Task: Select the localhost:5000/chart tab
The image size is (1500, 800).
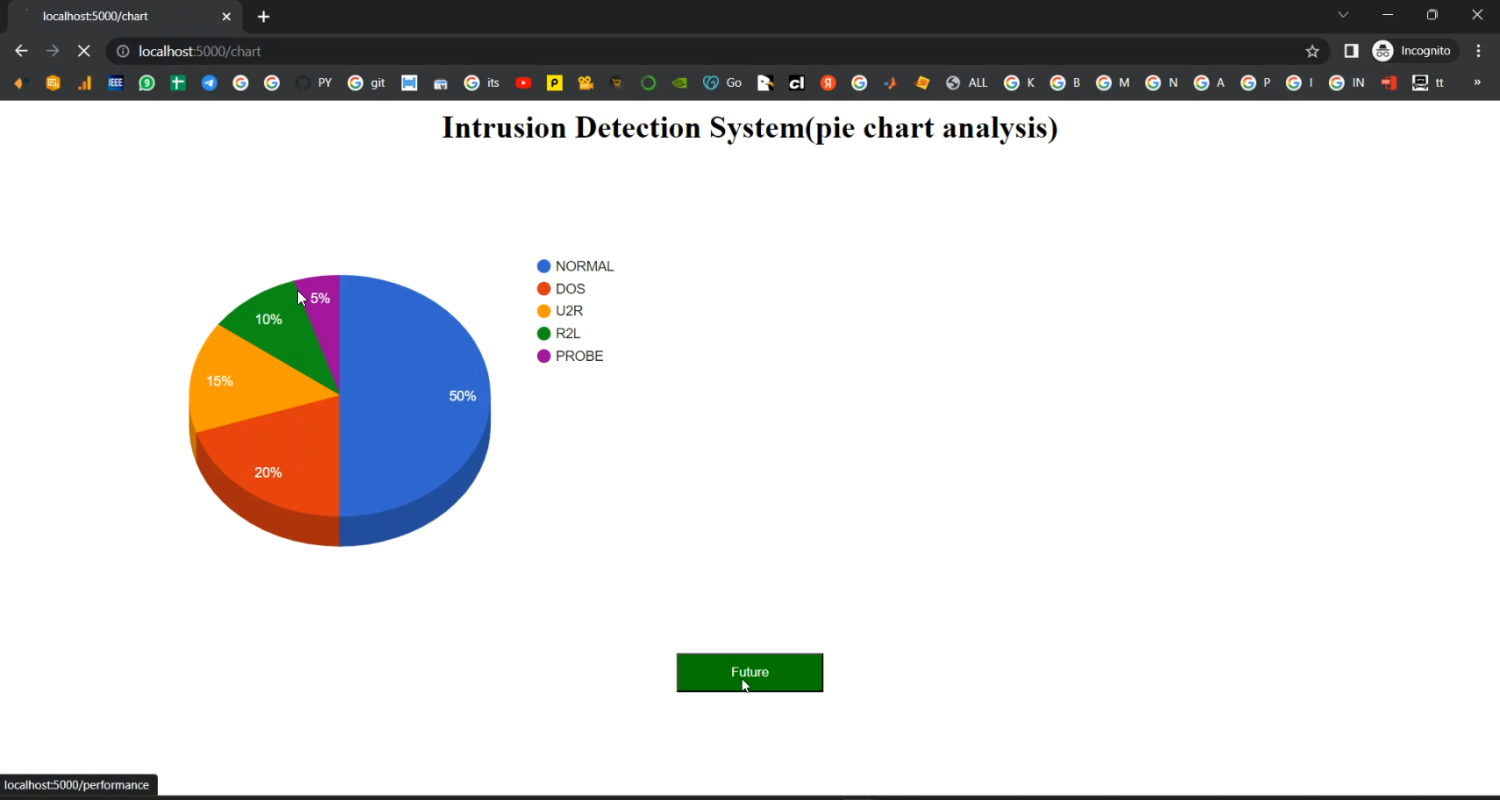Action: click(x=120, y=16)
